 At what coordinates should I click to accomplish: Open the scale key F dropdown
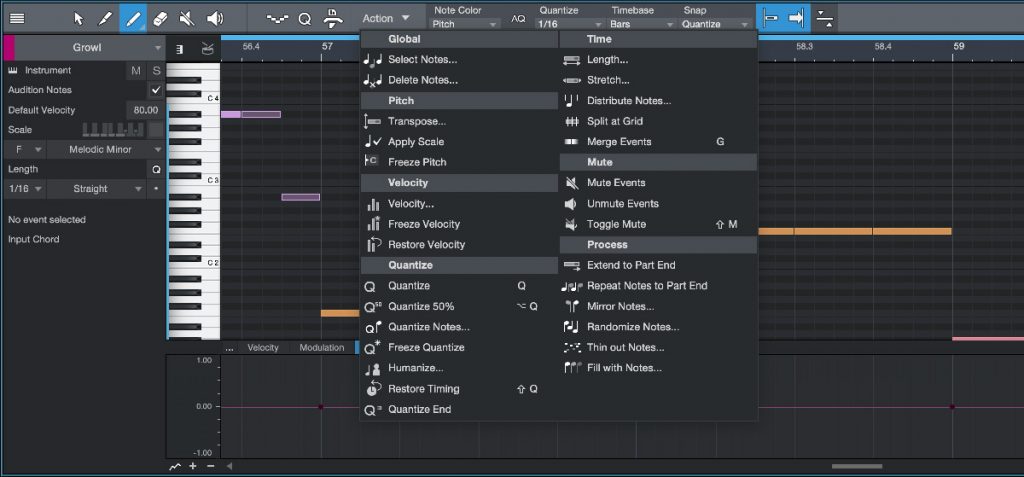tap(26, 150)
